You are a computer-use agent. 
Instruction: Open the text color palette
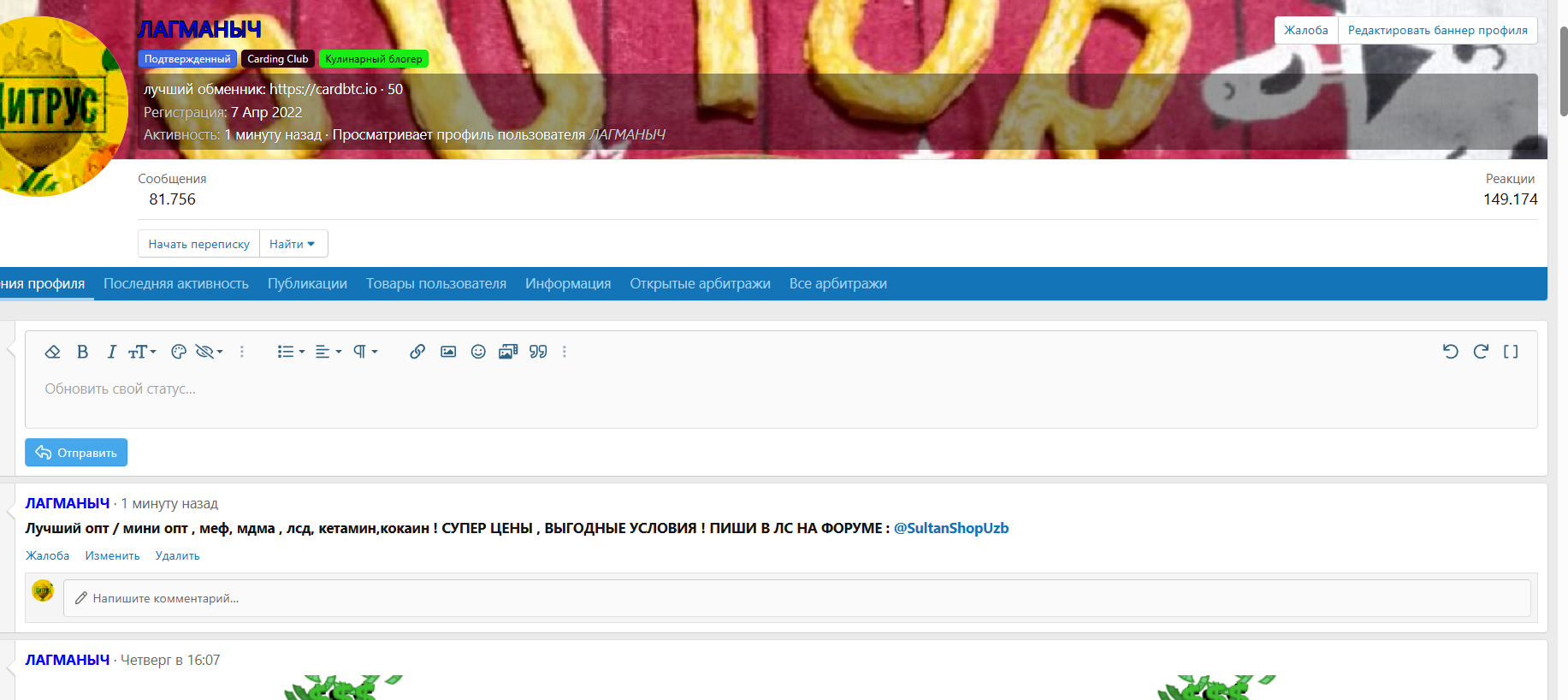coord(179,352)
